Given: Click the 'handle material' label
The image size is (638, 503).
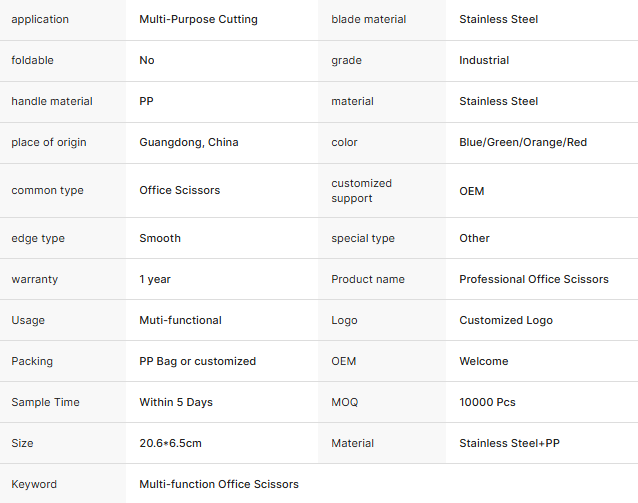Looking at the screenshot, I should pos(52,101).
